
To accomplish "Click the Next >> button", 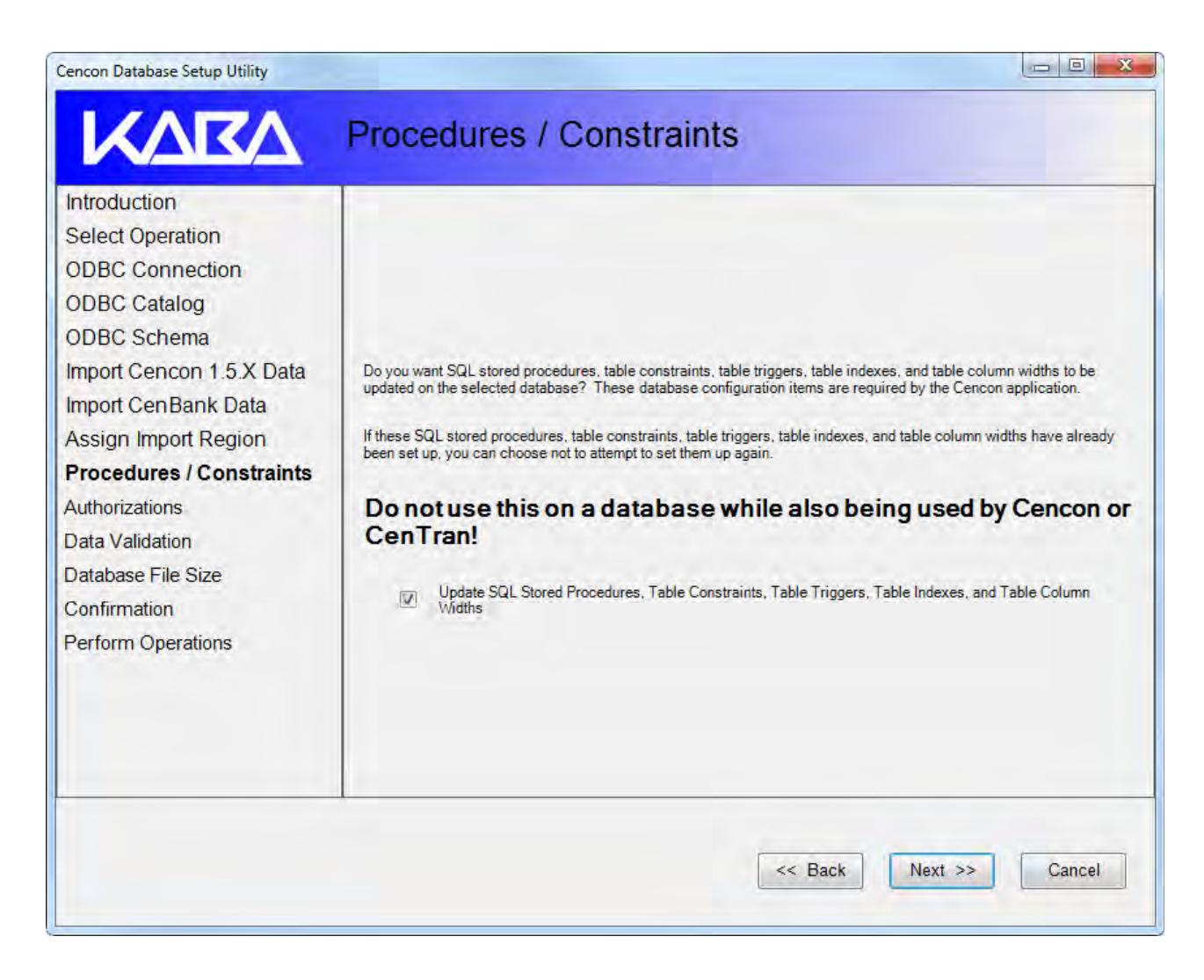I will click(941, 870).
